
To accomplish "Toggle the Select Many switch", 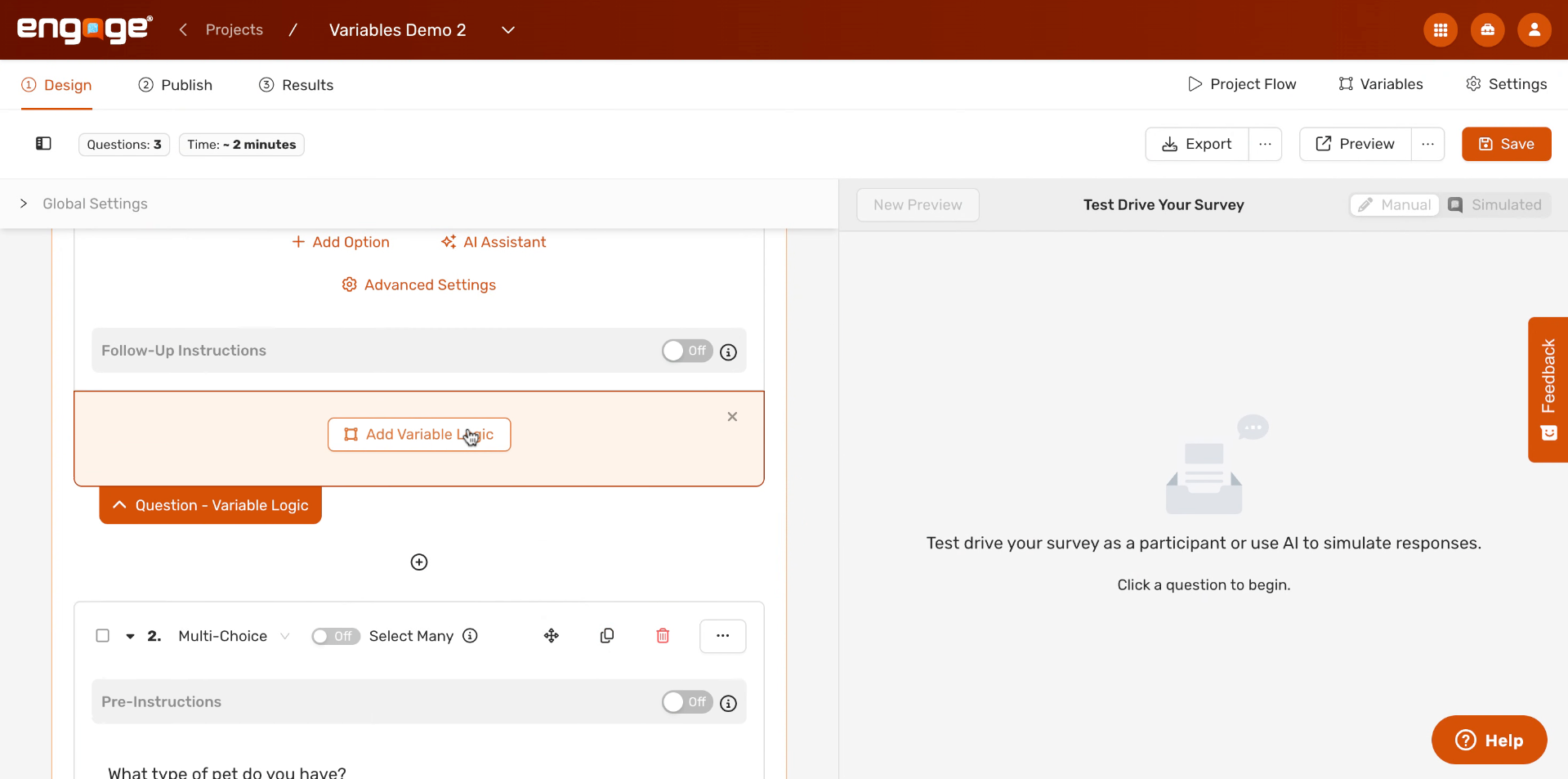I will 336,636.
